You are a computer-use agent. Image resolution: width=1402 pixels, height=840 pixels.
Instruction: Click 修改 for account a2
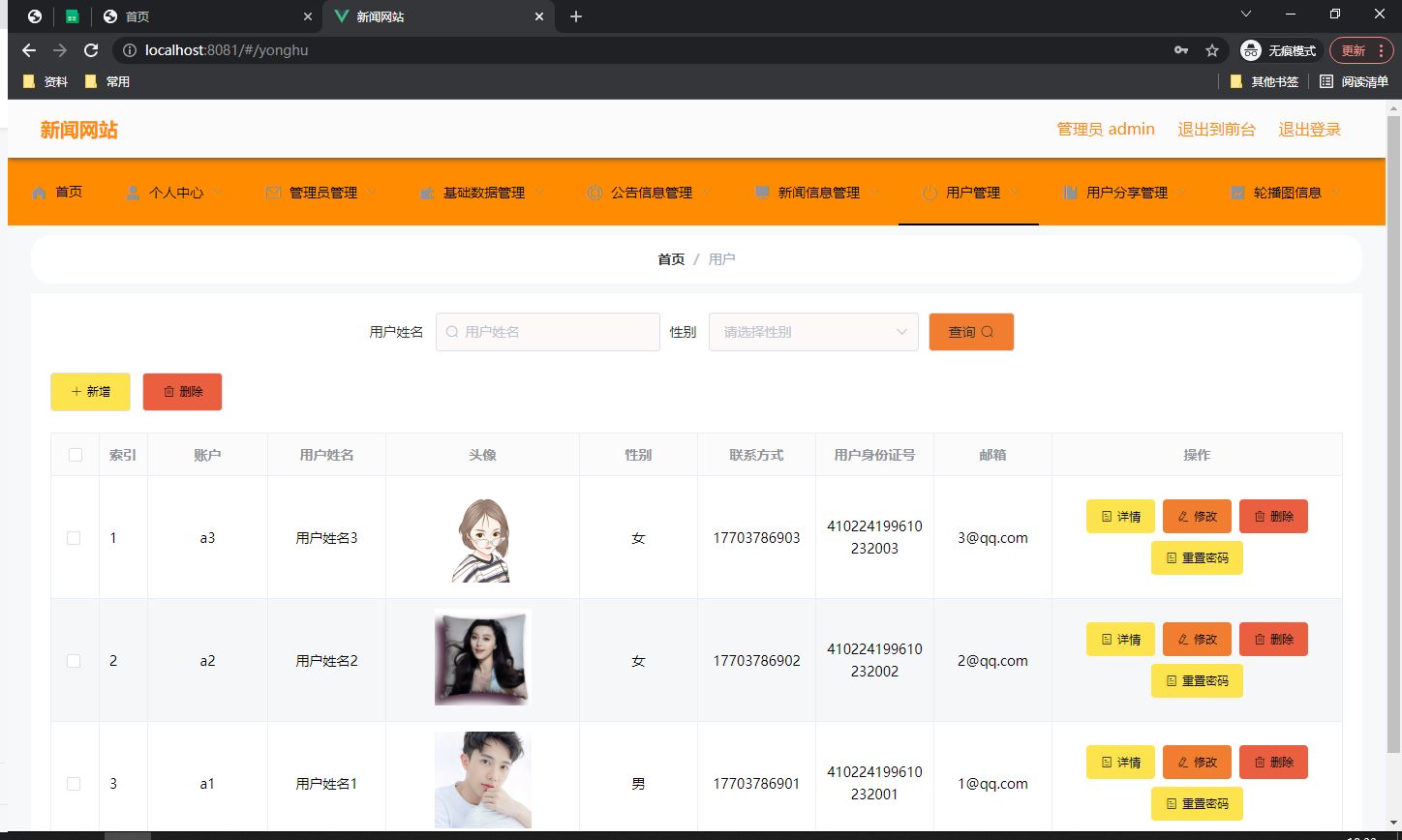click(1197, 640)
